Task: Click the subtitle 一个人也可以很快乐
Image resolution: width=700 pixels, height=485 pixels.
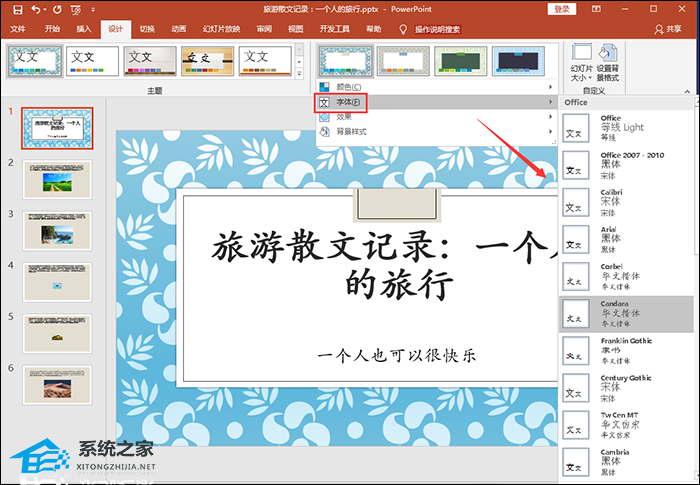Action: (397, 355)
